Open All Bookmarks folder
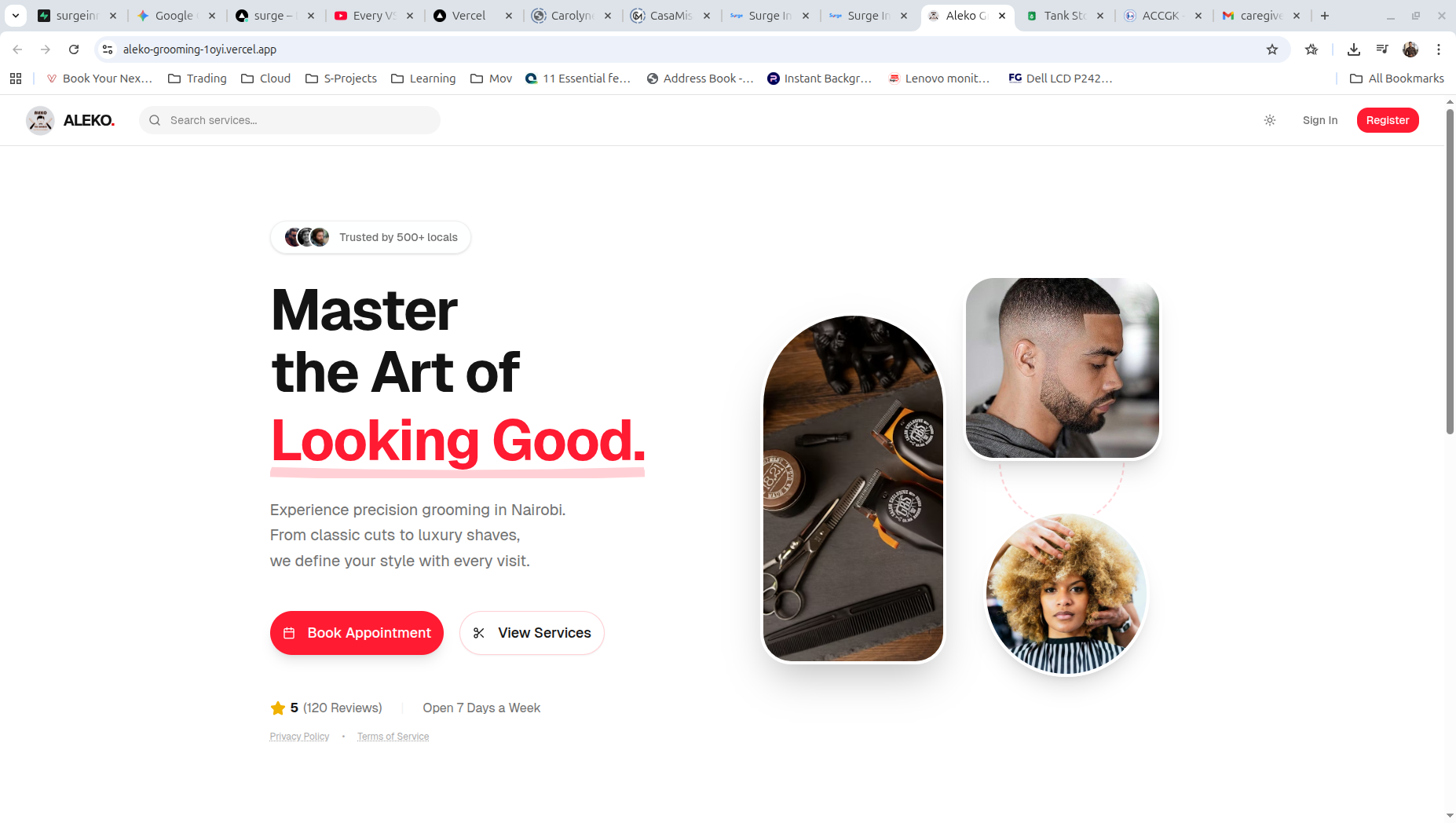1456x823 pixels. point(1397,79)
